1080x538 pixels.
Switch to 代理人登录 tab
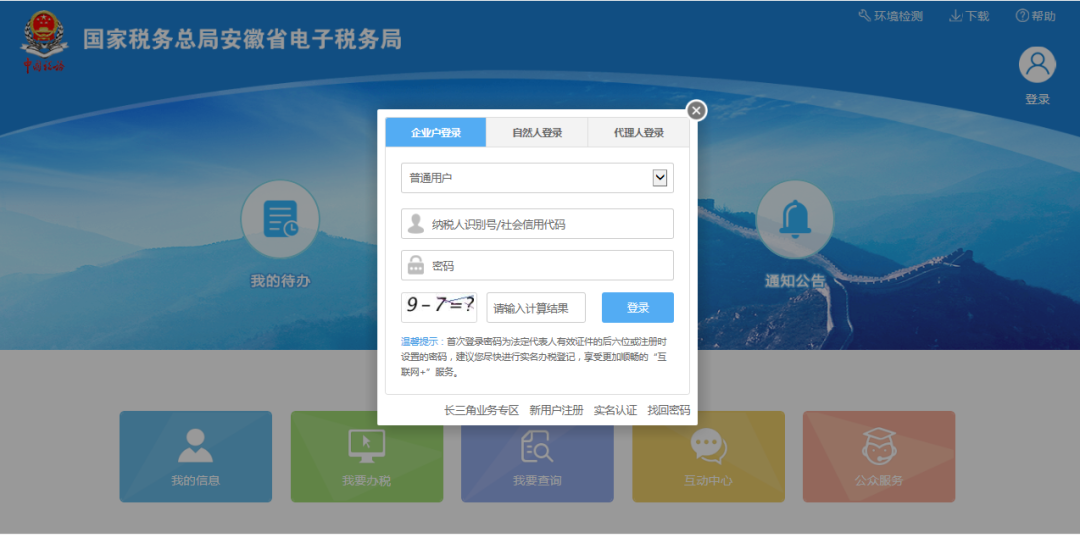[638, 132]
